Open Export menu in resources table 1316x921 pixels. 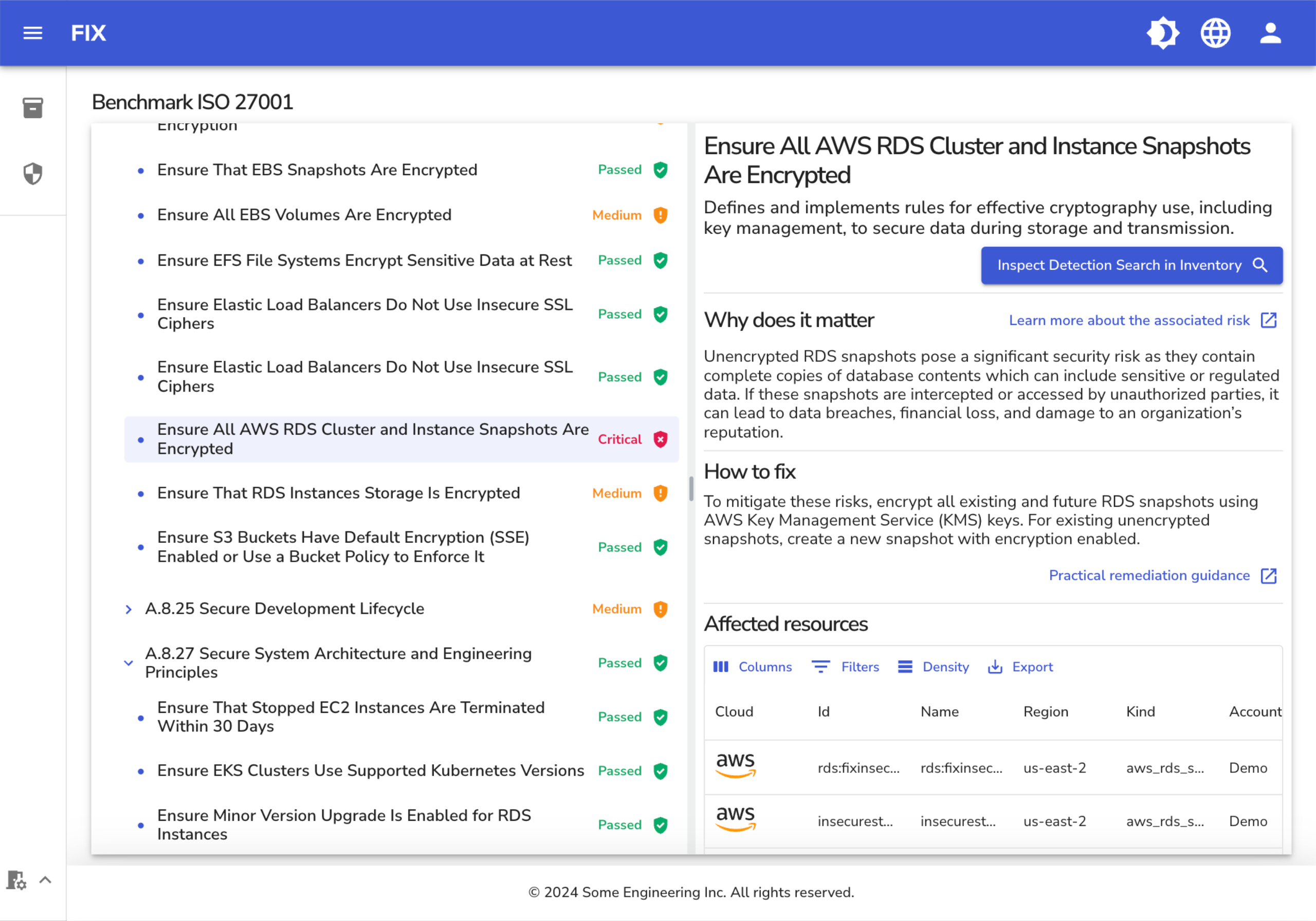pyautogui.click(x=1020, y=667)
